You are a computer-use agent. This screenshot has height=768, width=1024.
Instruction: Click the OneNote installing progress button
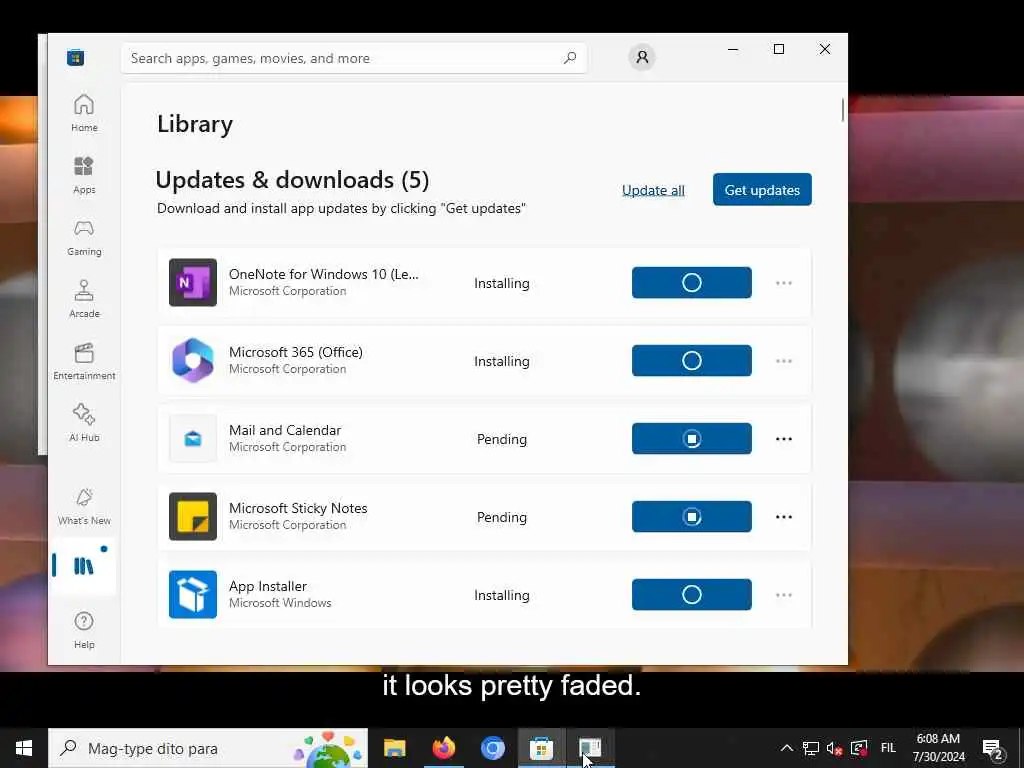[x=692, y=283]
